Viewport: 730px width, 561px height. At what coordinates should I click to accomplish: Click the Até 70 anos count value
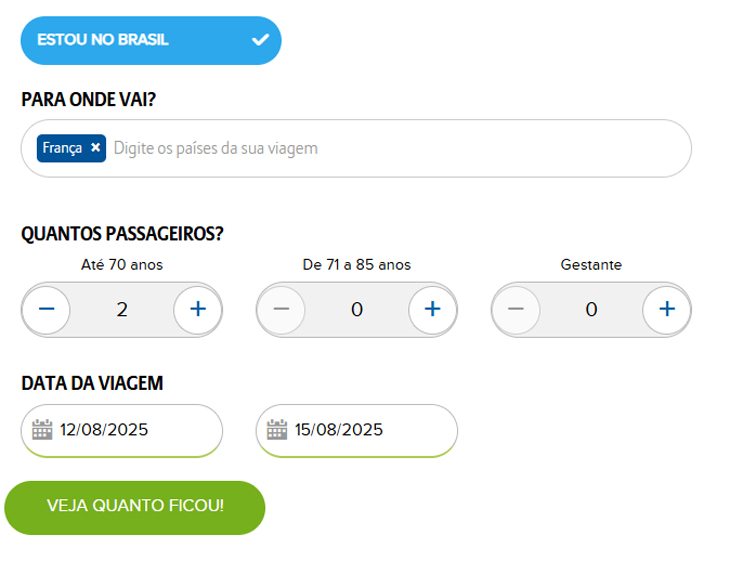[x=122, y=309]
